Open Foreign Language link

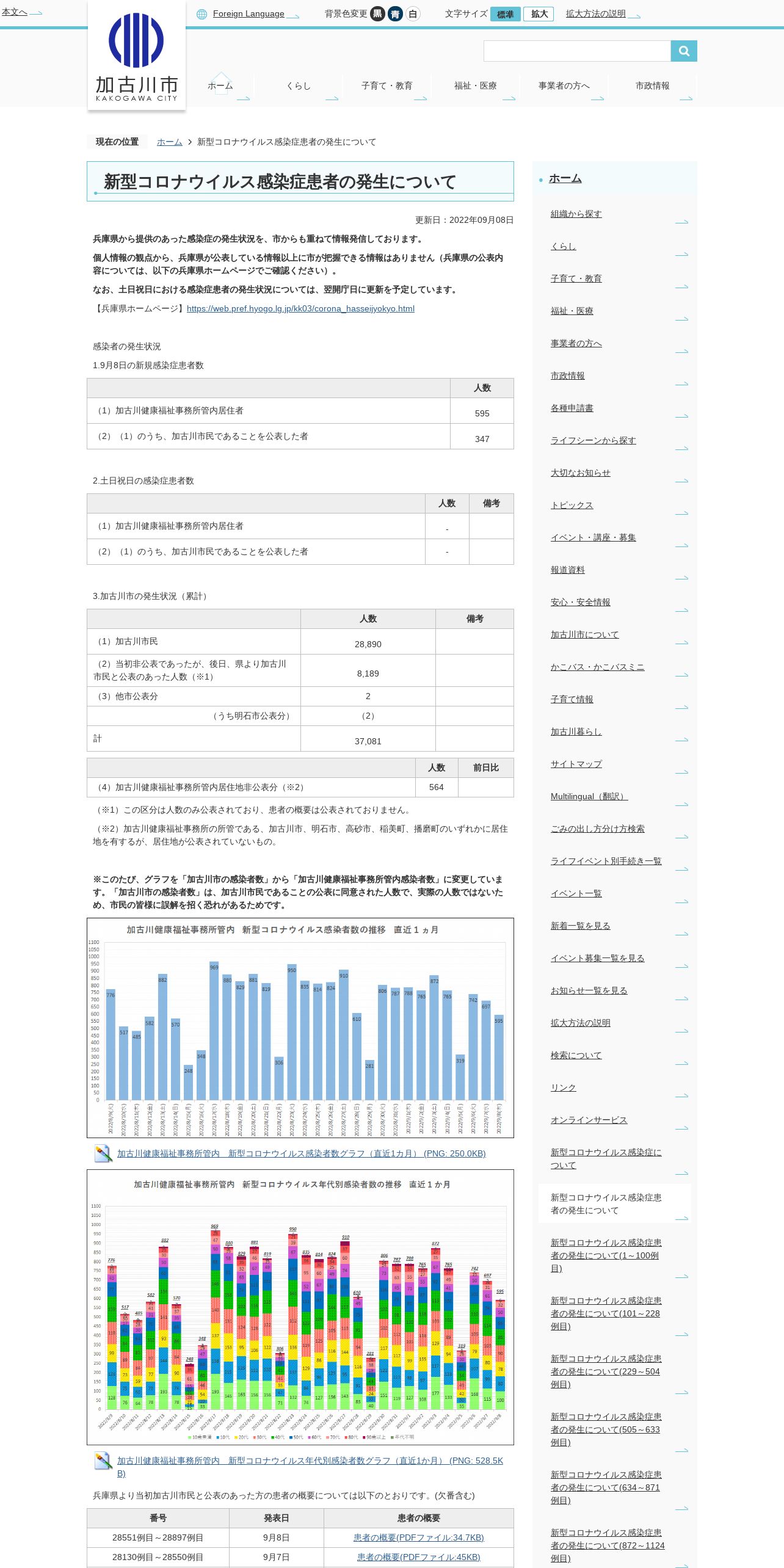[249, 14]
